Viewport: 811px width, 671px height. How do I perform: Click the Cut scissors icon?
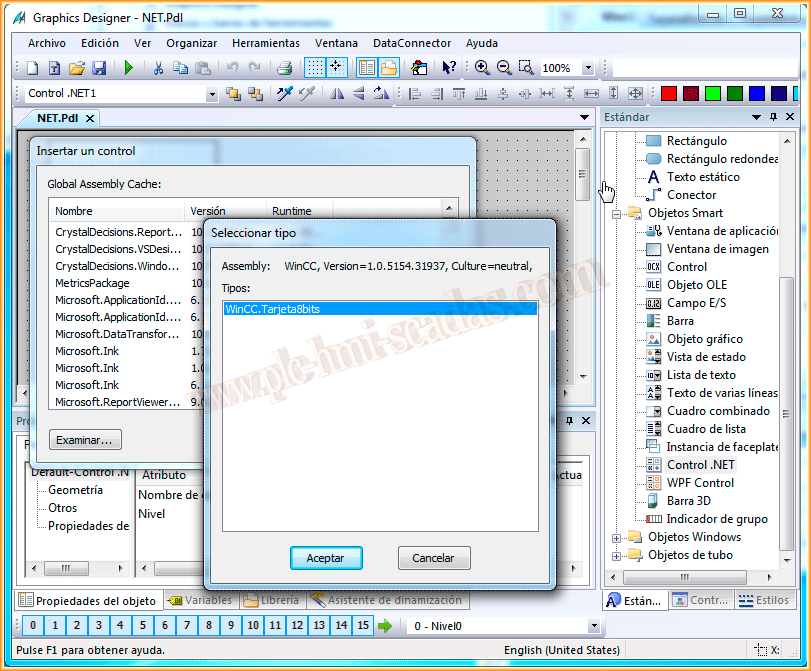tap(157, 68)
